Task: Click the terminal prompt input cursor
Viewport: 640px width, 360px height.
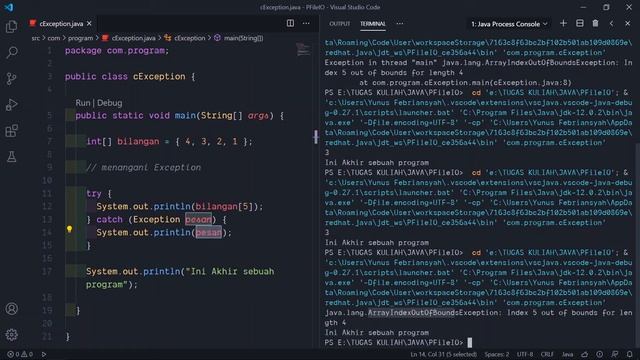Action: point(470,342)
